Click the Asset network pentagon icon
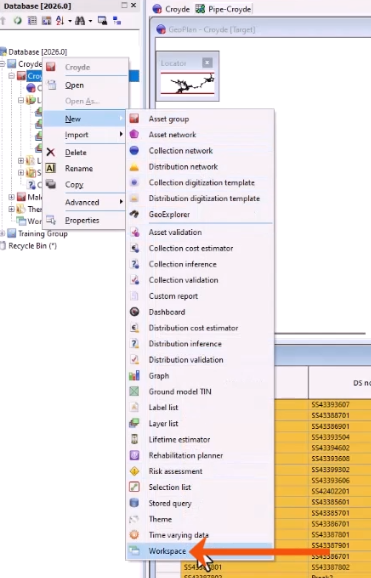 coord(134,134)
